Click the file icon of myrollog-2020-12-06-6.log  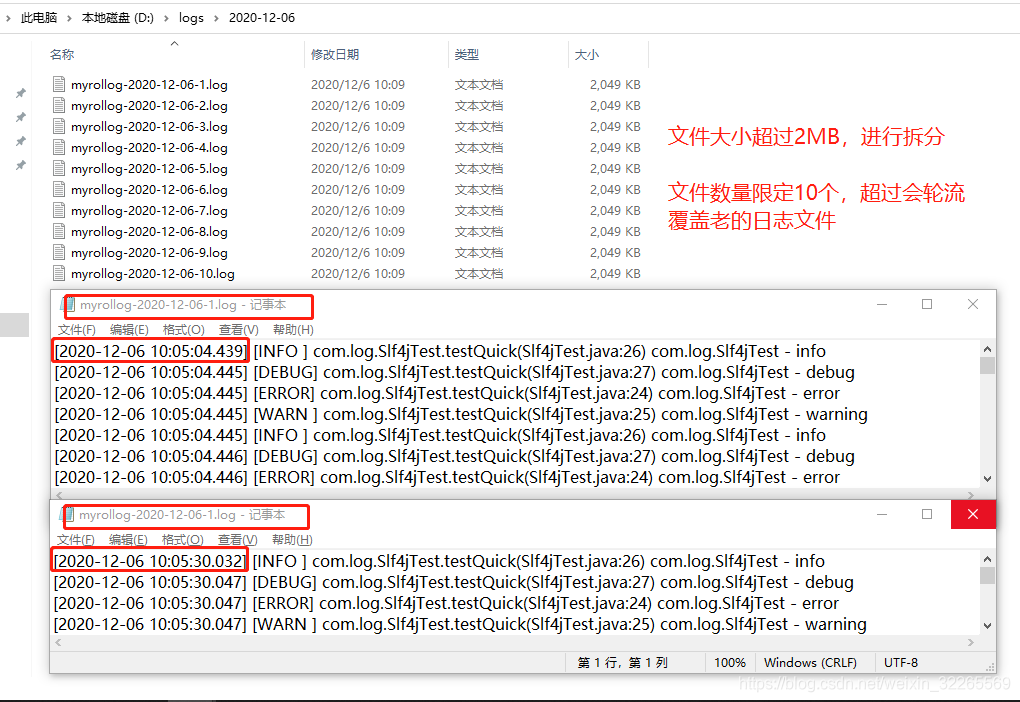59,189
